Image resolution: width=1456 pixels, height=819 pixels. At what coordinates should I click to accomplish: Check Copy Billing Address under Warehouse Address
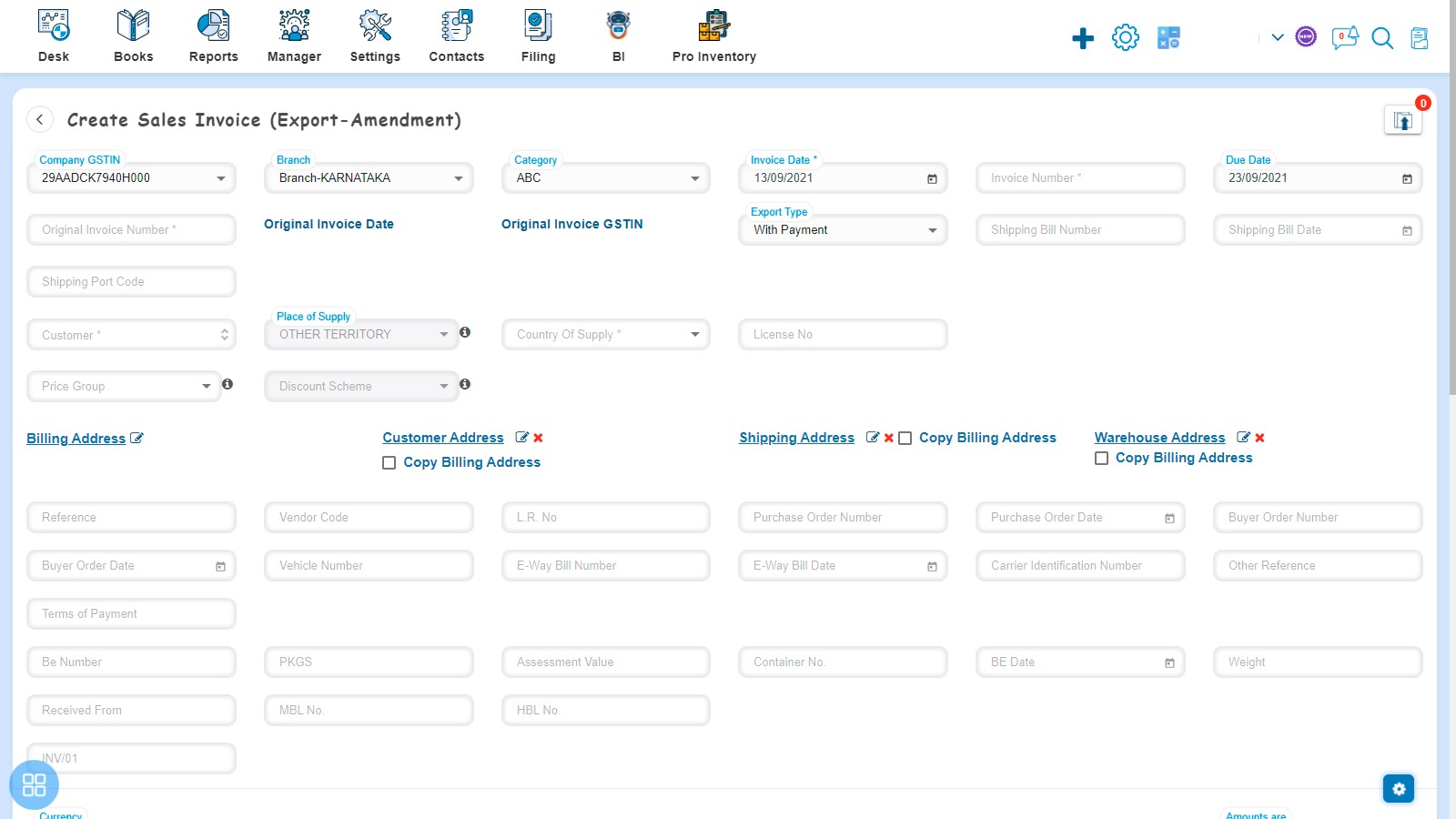click(x=1101, y=458)
